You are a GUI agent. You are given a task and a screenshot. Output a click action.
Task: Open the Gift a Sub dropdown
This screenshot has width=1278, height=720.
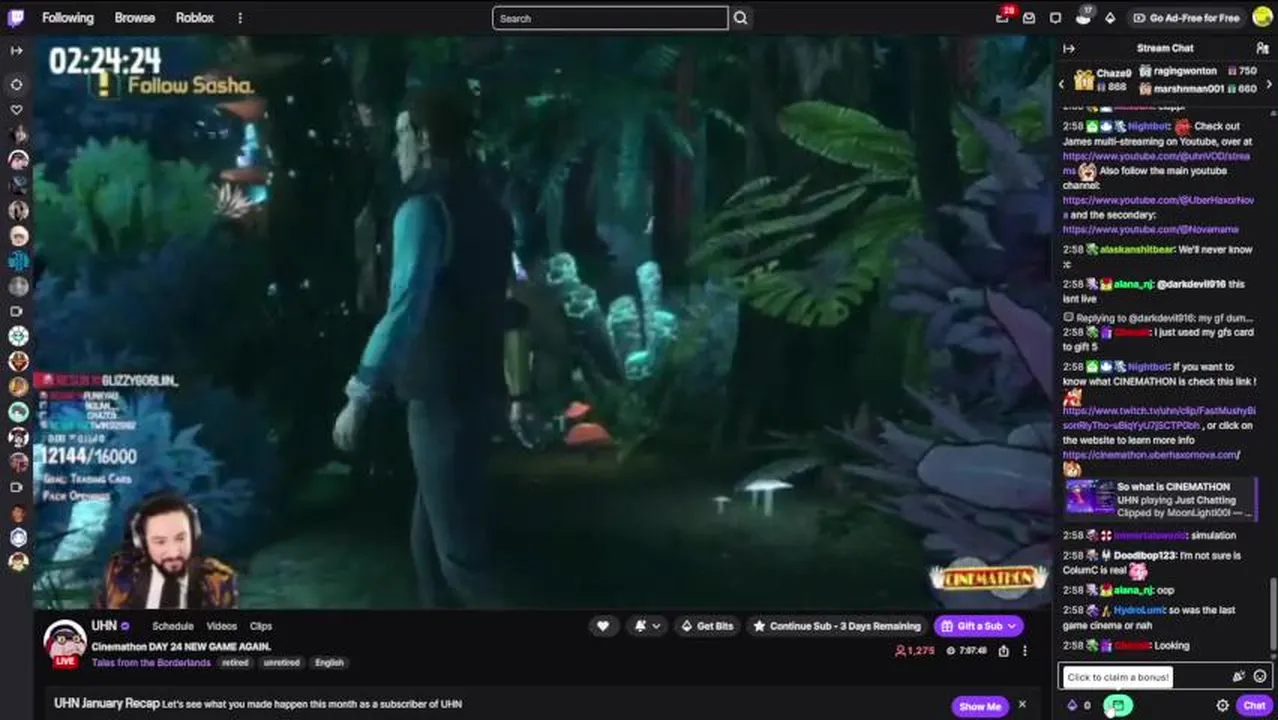pyautogui.click(x=979, y=626)
